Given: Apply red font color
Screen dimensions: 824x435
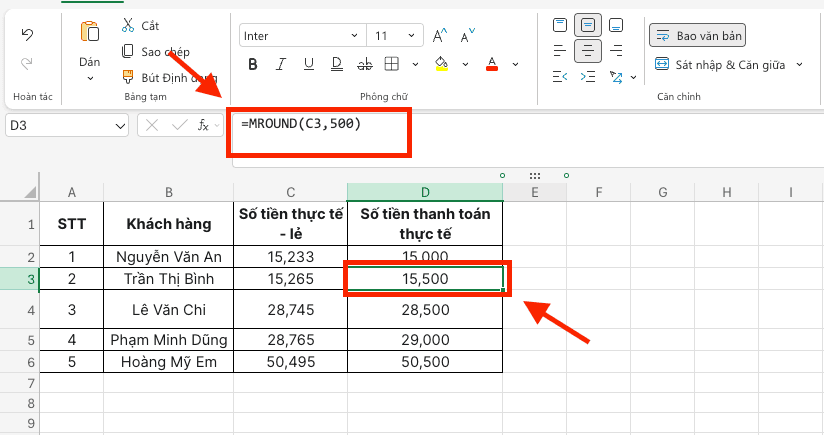Looking at the screenshot, I should click(x=492, y=64).
